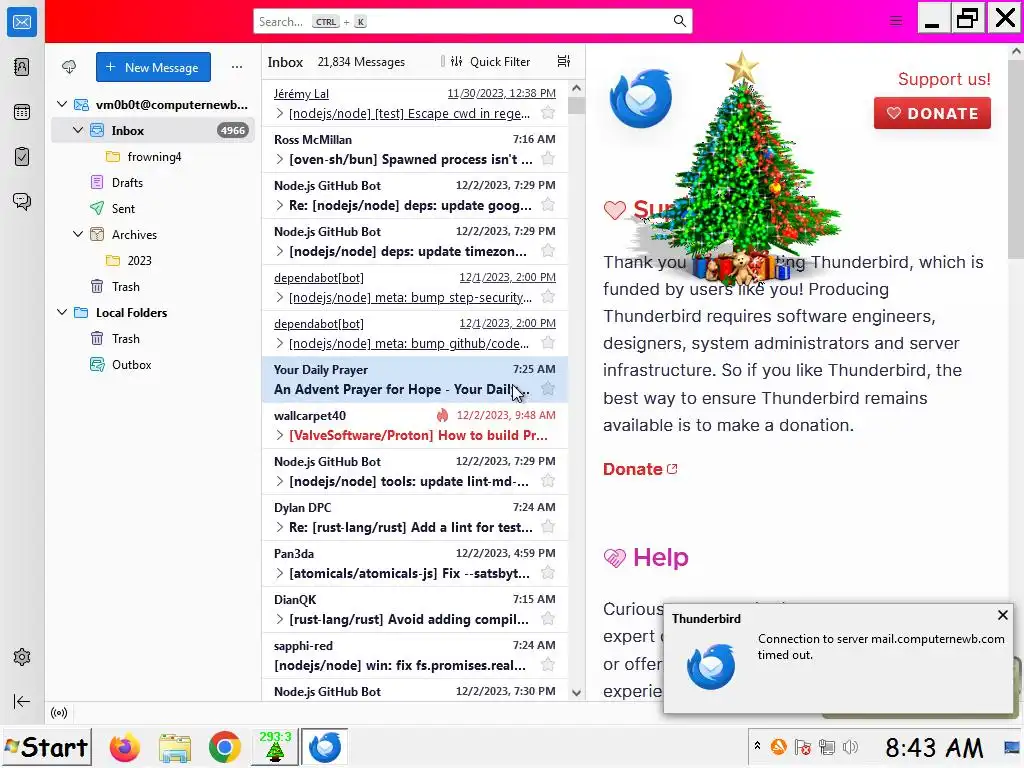
Task: Star the sapphi-red message
Action: pos(548,665)
